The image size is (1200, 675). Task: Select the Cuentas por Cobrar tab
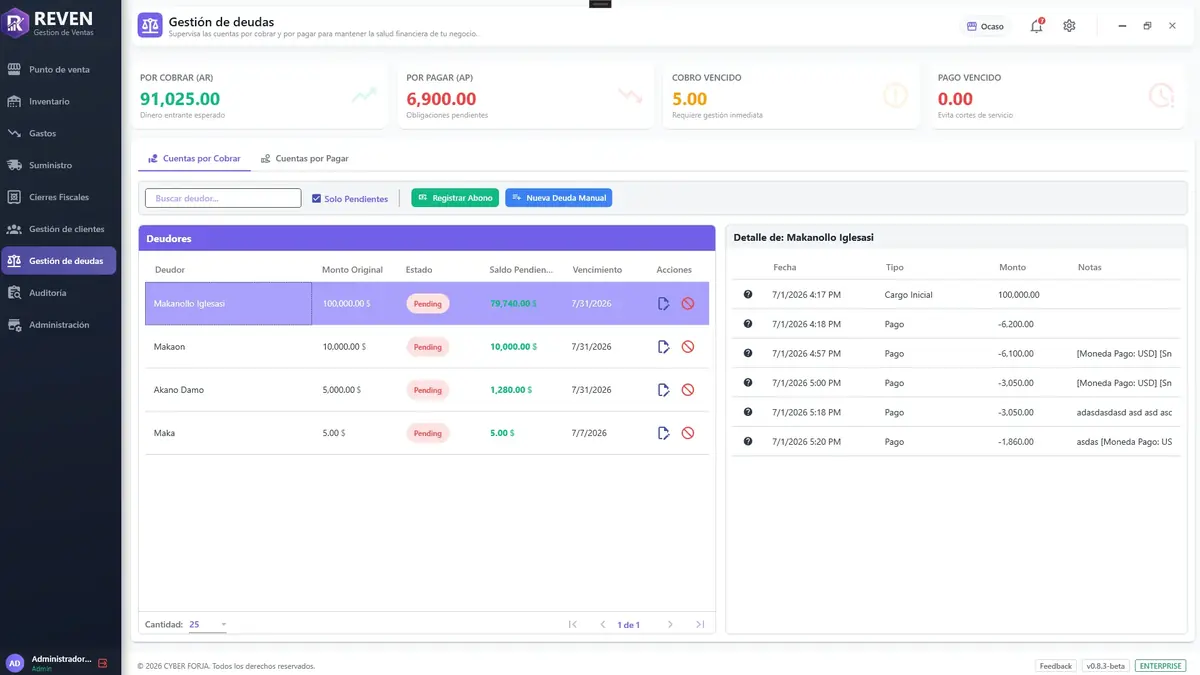coord(194,159)
